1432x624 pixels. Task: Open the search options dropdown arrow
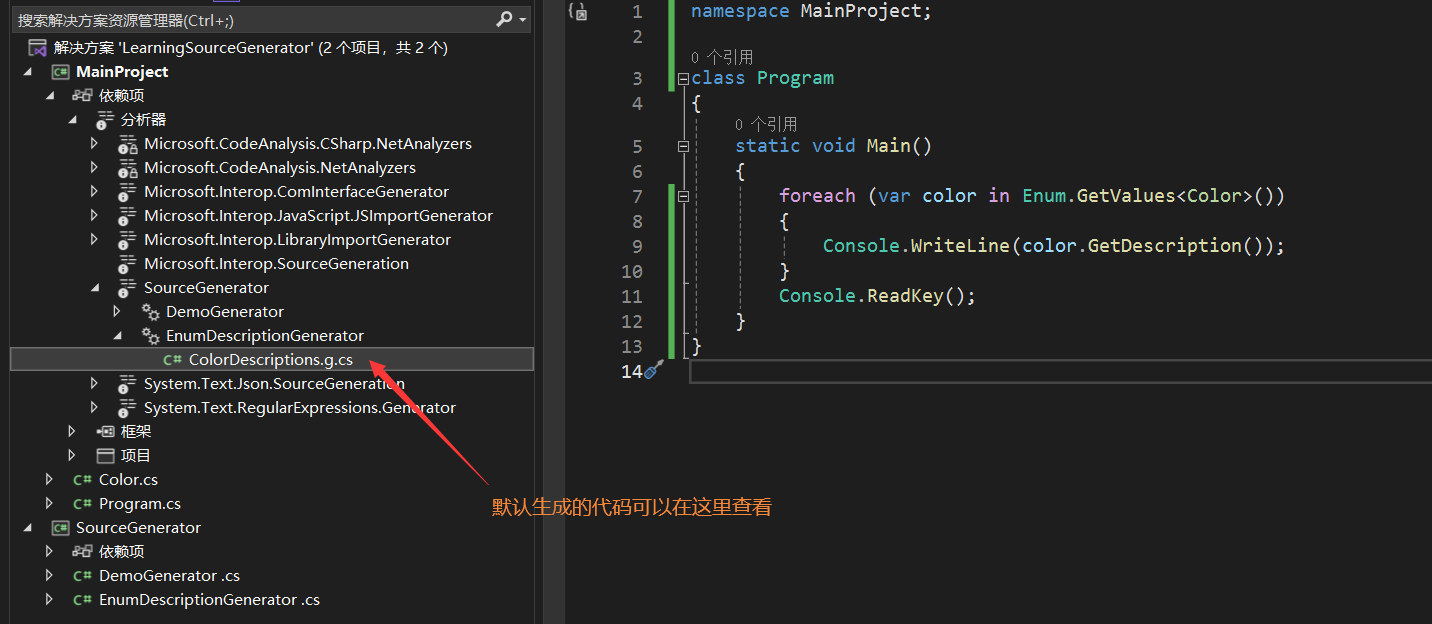pyautogui.click(x=523, y=20)
